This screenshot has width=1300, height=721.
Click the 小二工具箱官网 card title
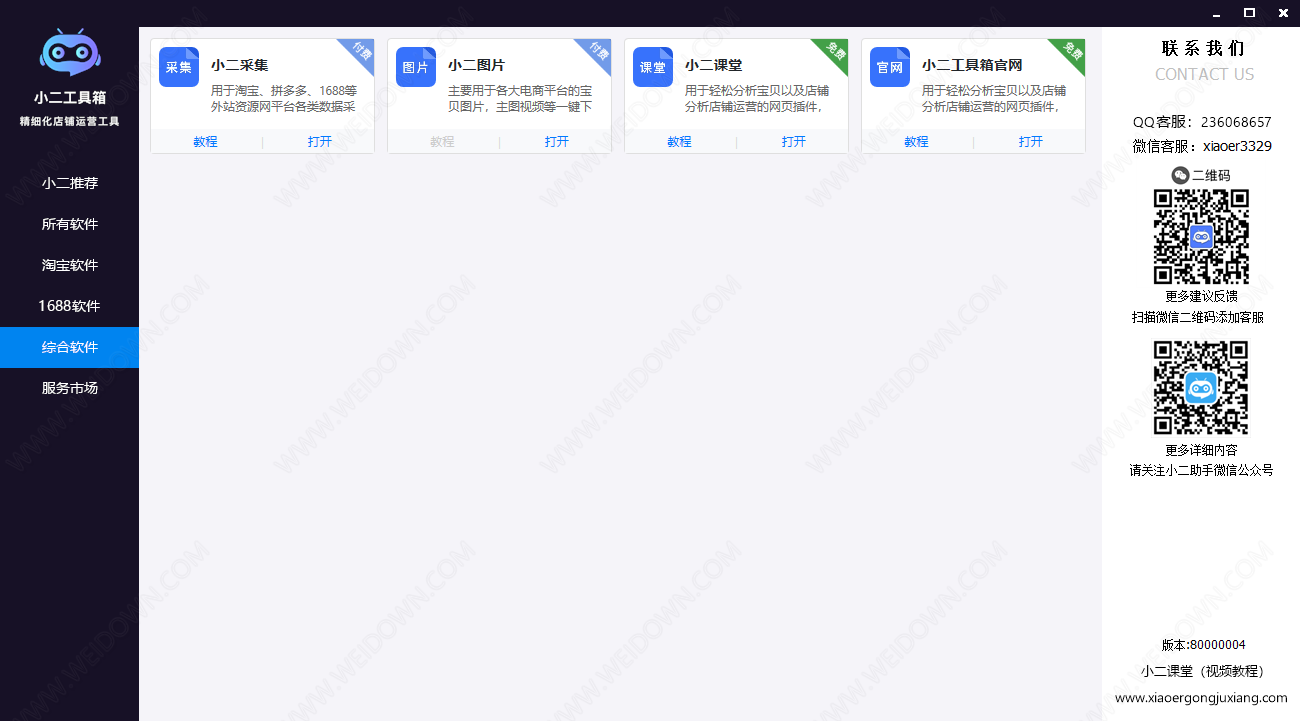tap(972, 65)
